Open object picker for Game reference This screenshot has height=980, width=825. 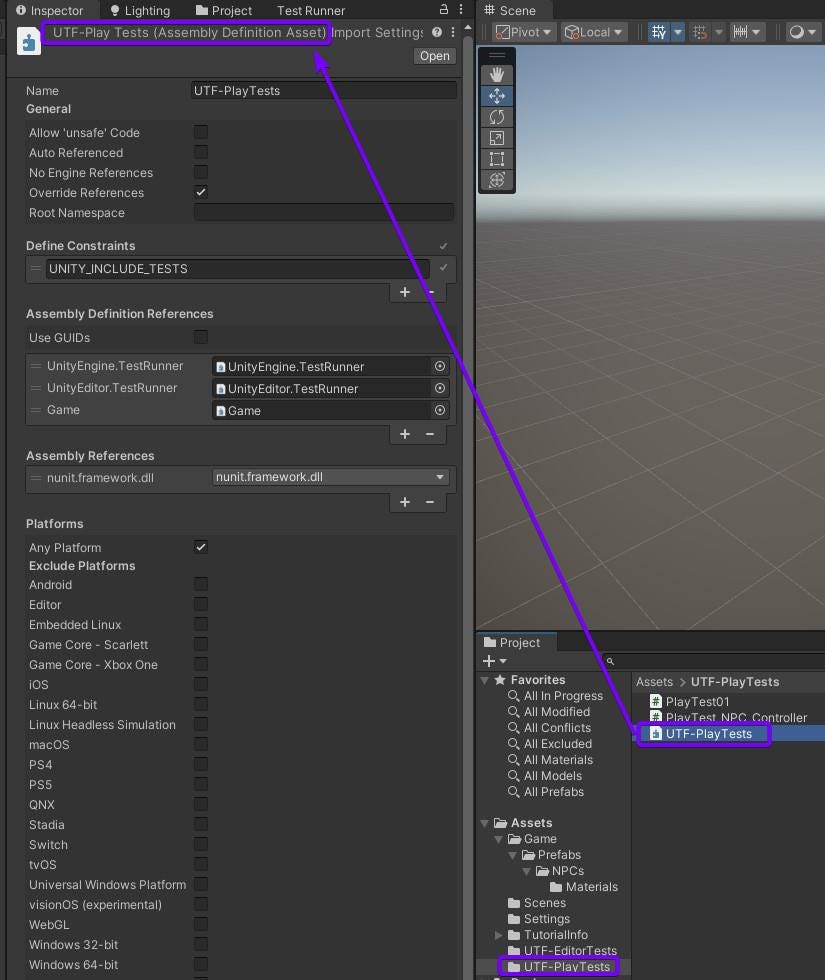(440, 410)
